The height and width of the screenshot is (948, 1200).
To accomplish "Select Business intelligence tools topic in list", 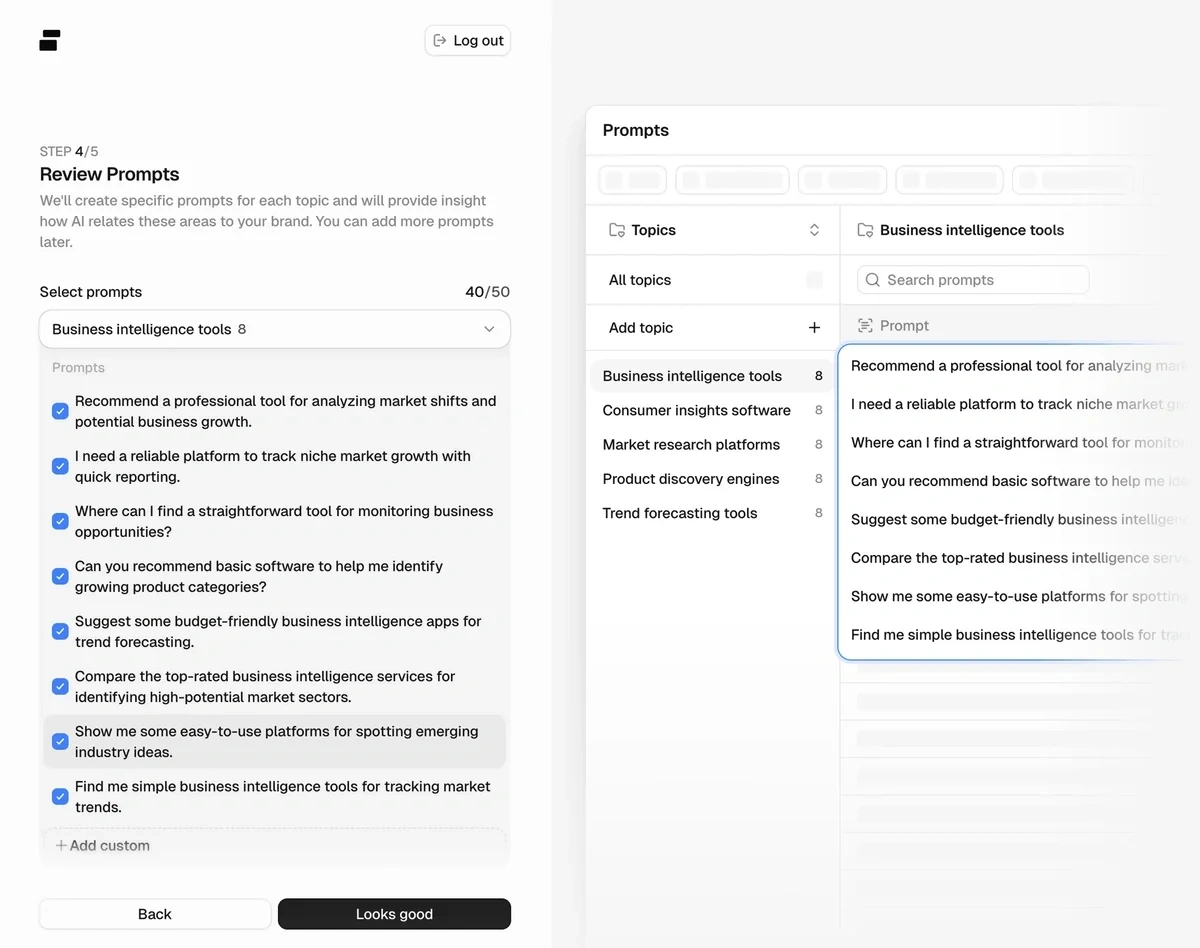I will [x=712, y=376].
